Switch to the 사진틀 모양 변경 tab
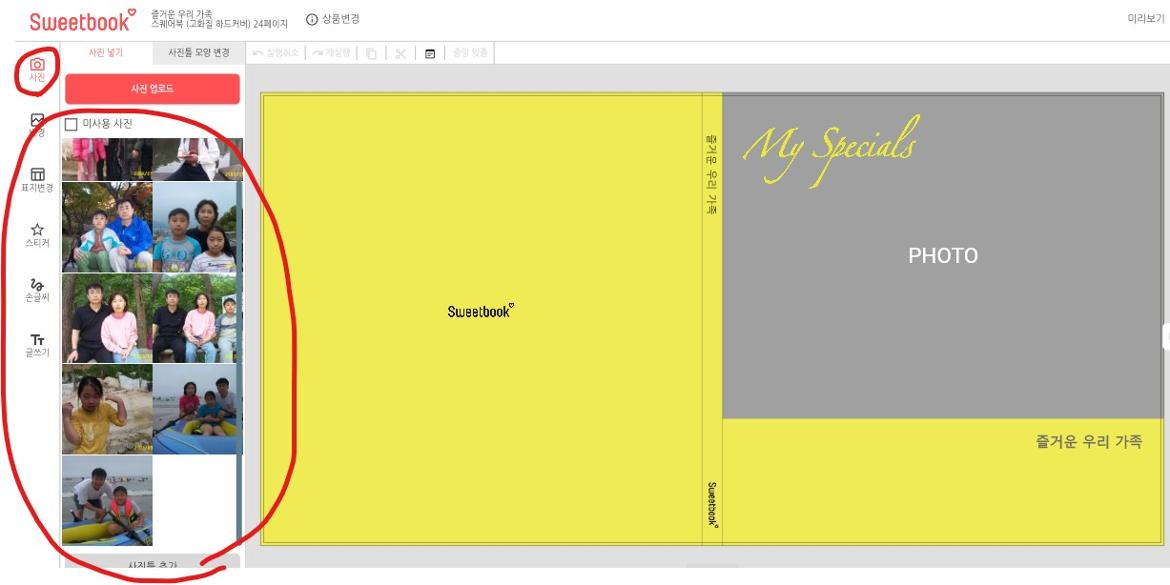1170x585 pixels. click(198, 52)
